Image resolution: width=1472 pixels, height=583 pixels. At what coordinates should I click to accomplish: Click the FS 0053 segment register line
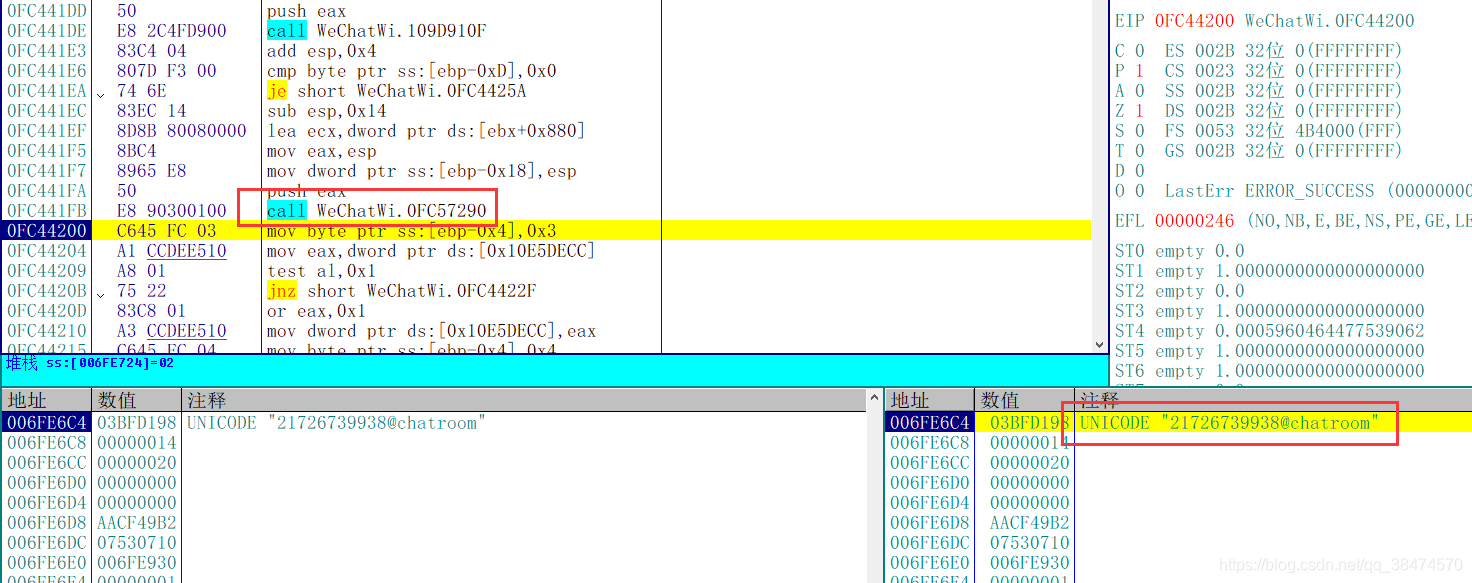pos(1284,131)
